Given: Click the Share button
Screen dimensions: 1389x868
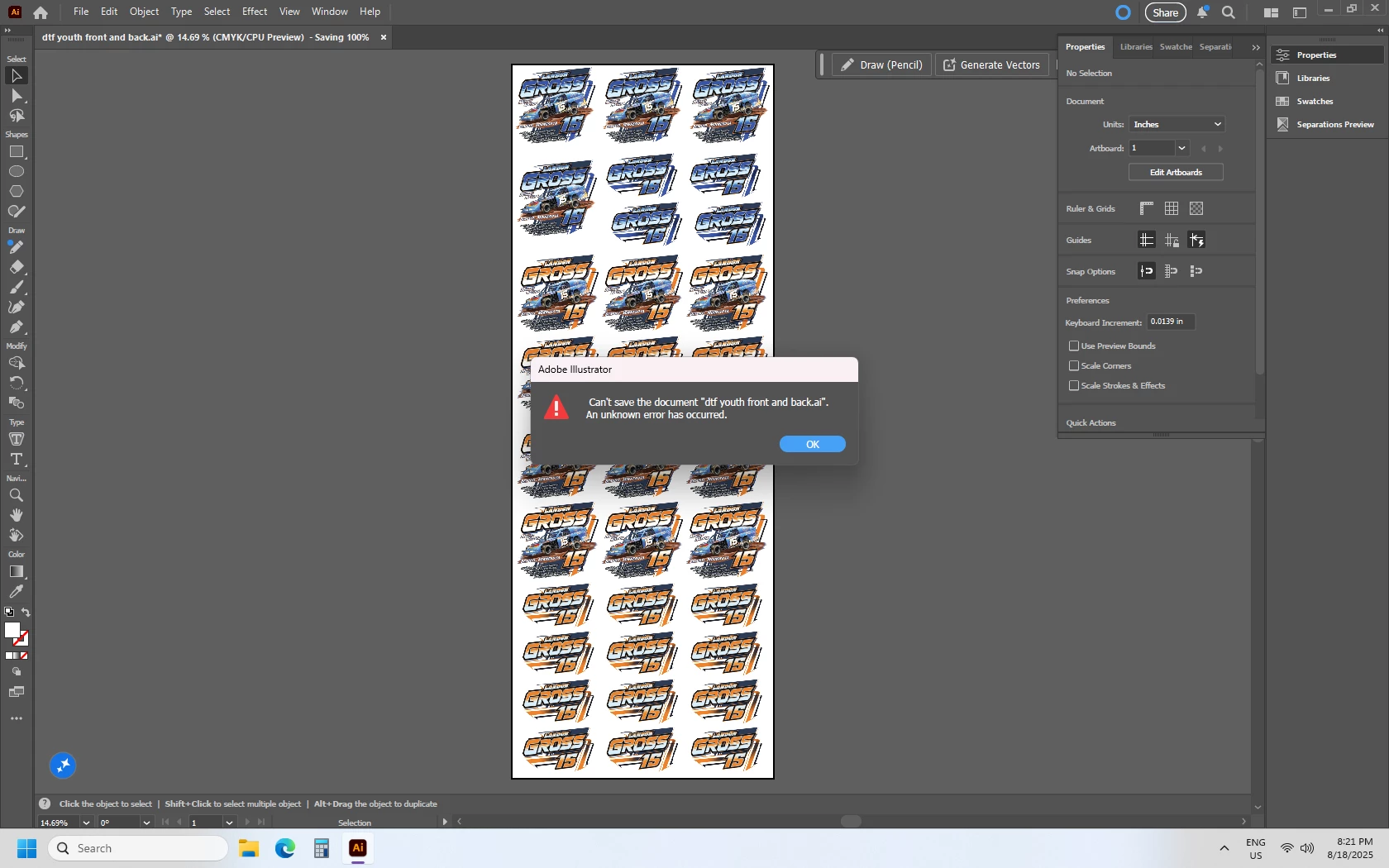Looking at the screenshot, I should click(1165, 12).
